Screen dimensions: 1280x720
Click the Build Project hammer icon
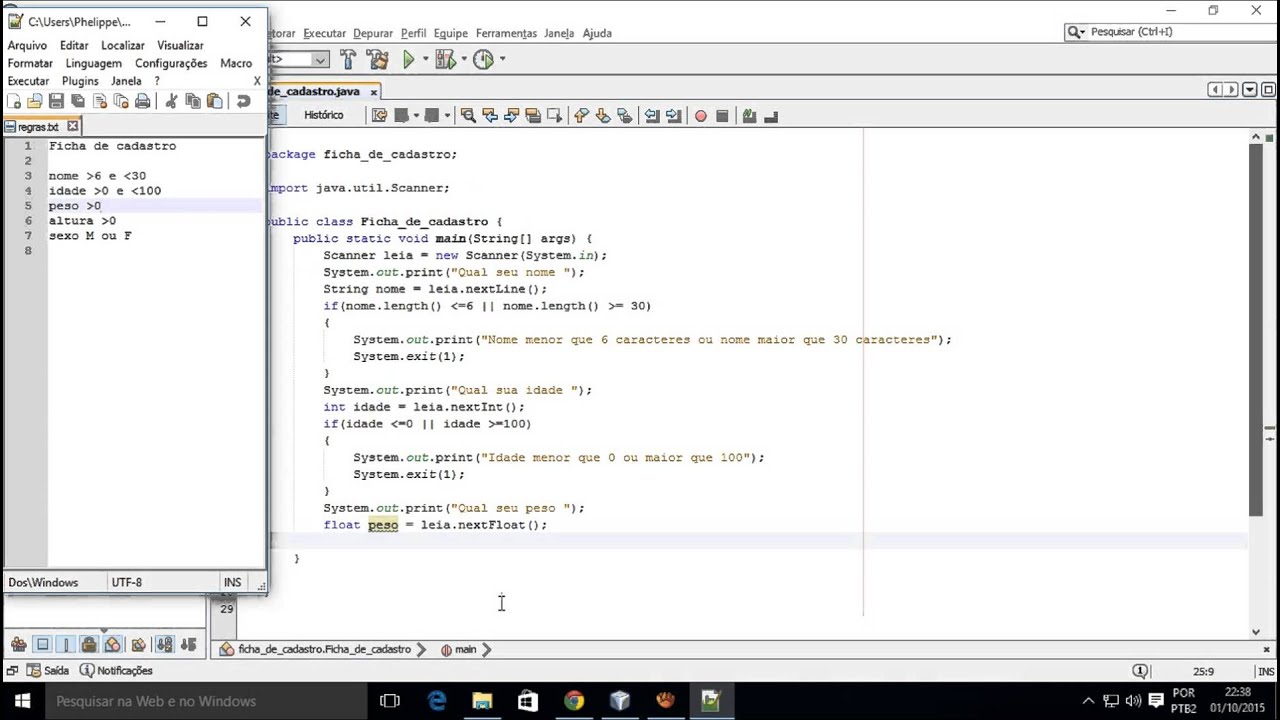[348, 59]
